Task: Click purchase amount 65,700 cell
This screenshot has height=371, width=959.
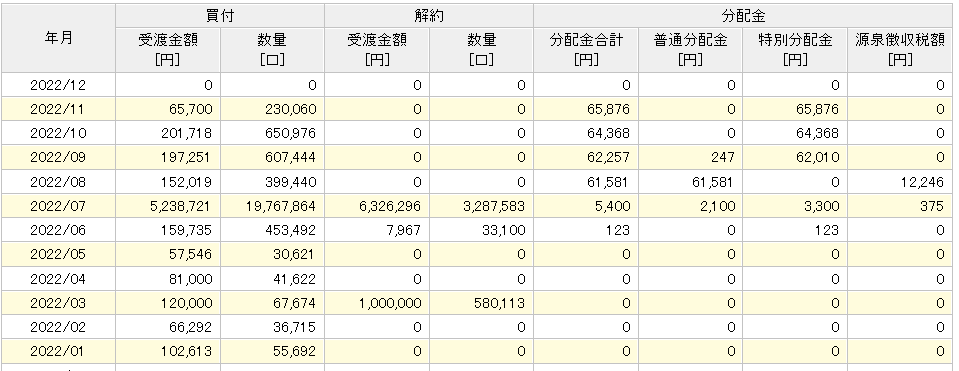Action: point(168,109)
